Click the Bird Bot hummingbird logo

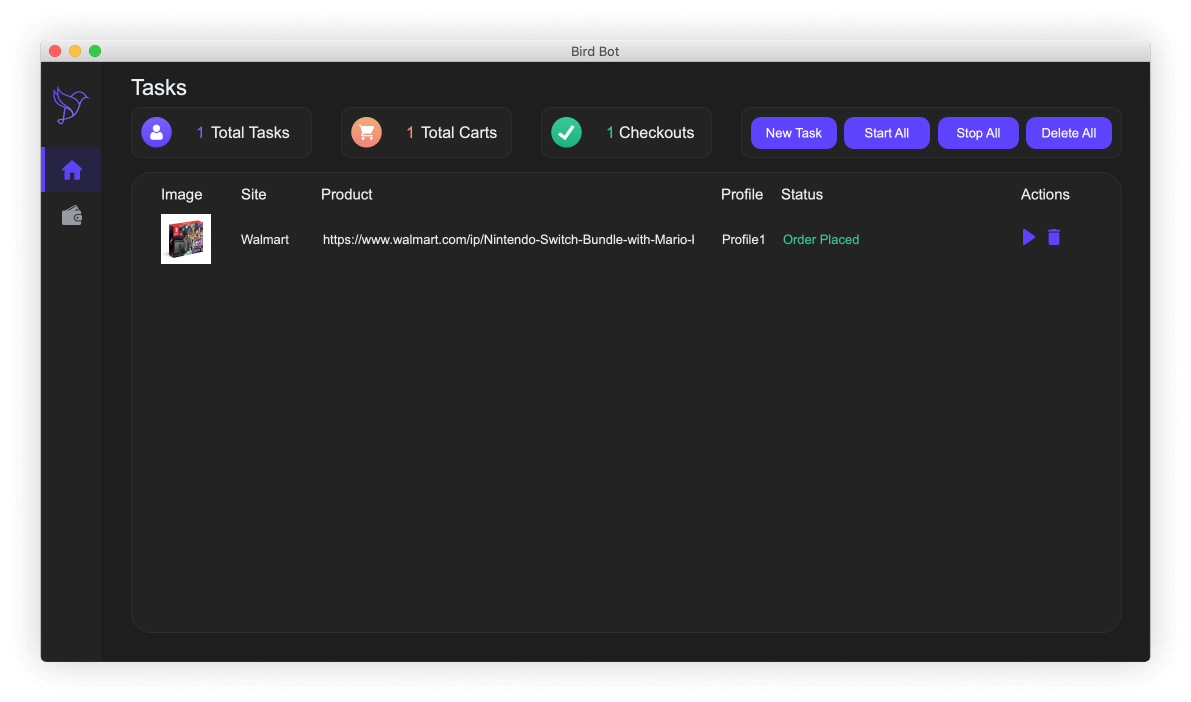pyautogui.click(x=71, y=105)
